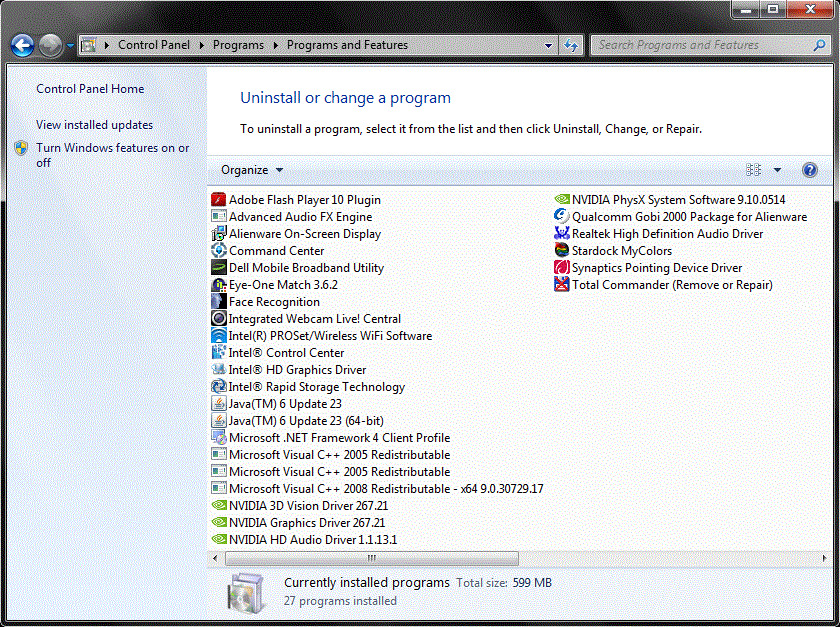This screenshot has height=627, width=840.
Task: Go back to the previous page
Action: [x=22, y=46]
